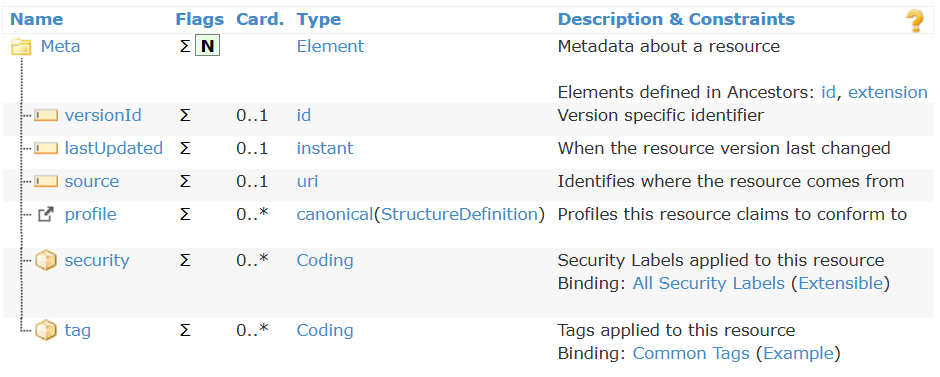Select the lastUpdated element name
This screenshot has width=940, height=377.
click(114, 148)
